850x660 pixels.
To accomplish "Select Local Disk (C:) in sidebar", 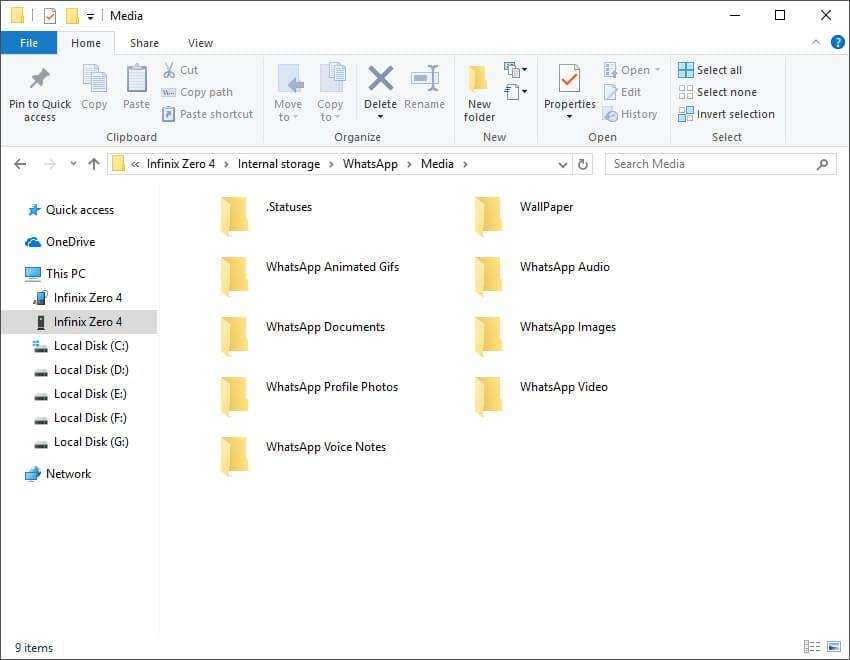I will 91,346.
